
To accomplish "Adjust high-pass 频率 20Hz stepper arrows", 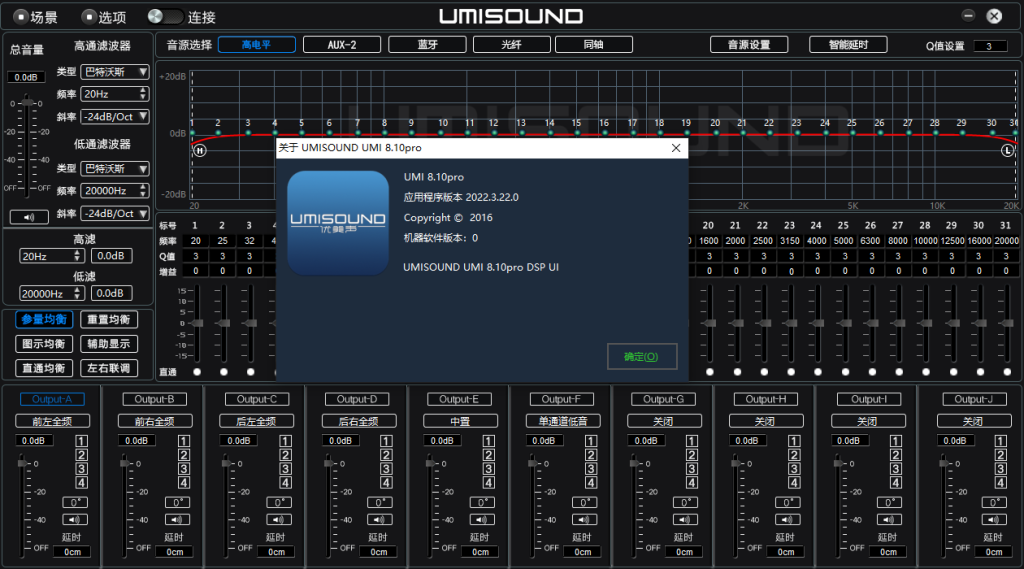I will (143, 94).
